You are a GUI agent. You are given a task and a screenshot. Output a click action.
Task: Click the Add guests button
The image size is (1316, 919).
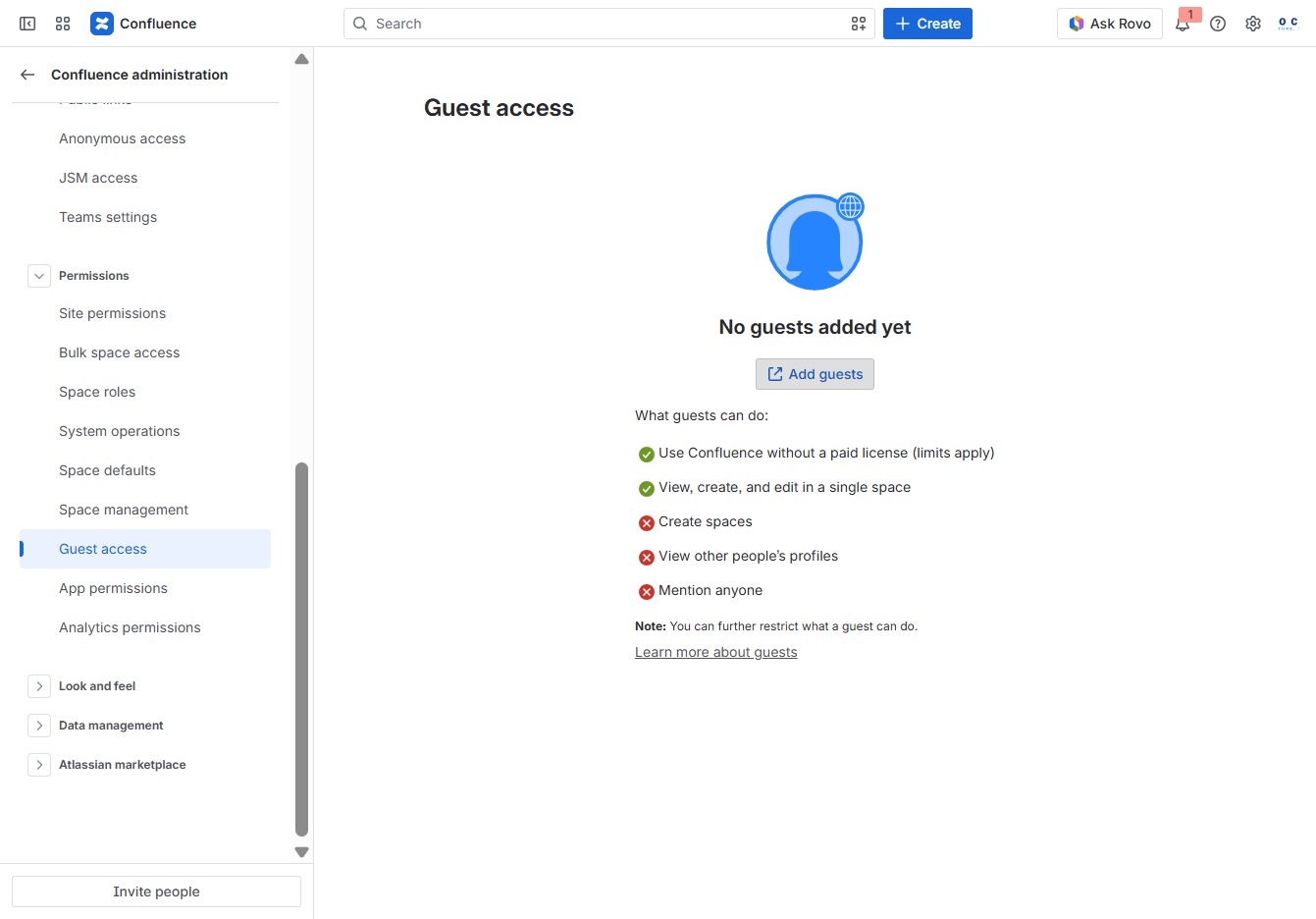pyautogui.click(x=815, y=374)
